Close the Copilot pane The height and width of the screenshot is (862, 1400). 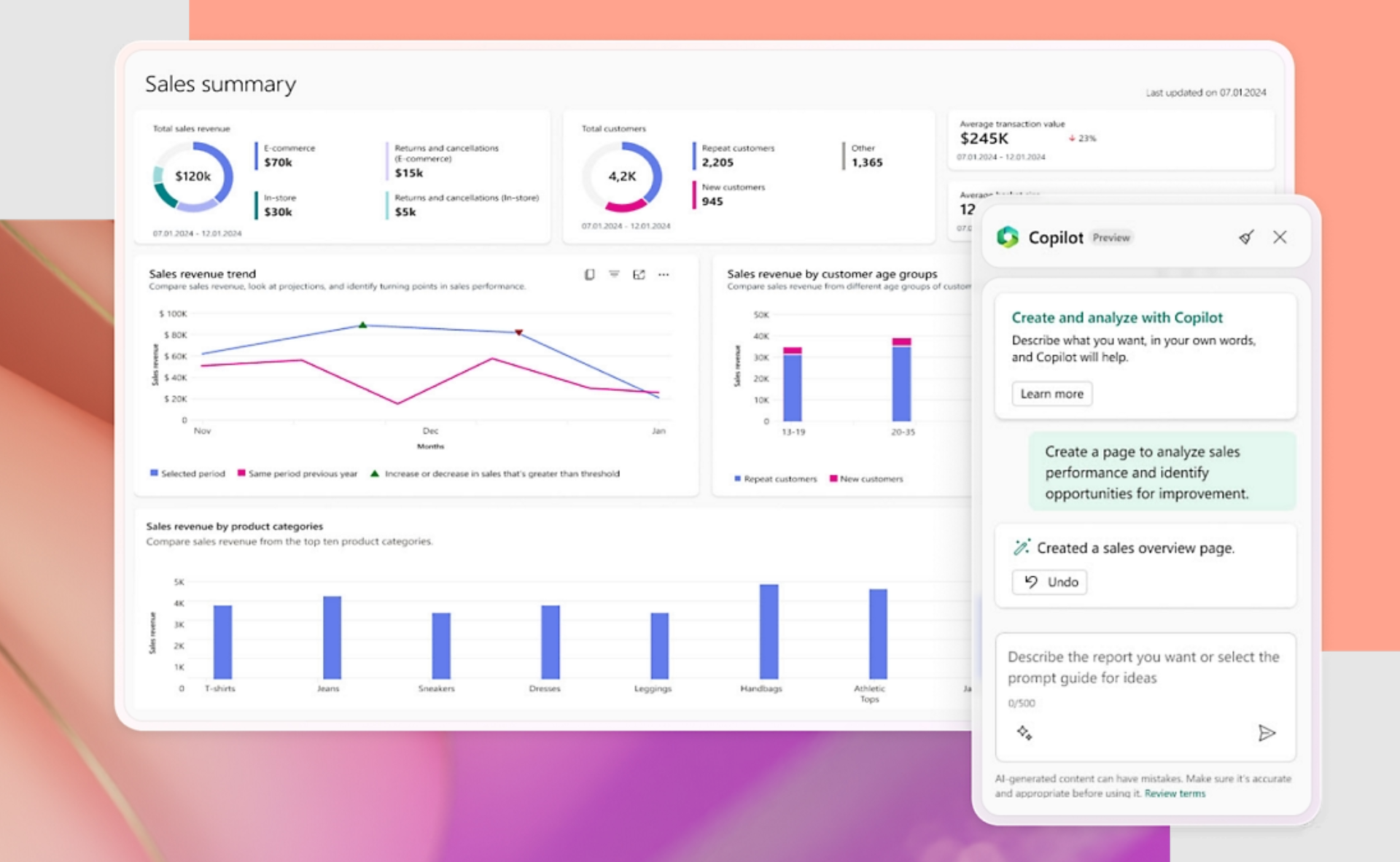click(1280, 237)
